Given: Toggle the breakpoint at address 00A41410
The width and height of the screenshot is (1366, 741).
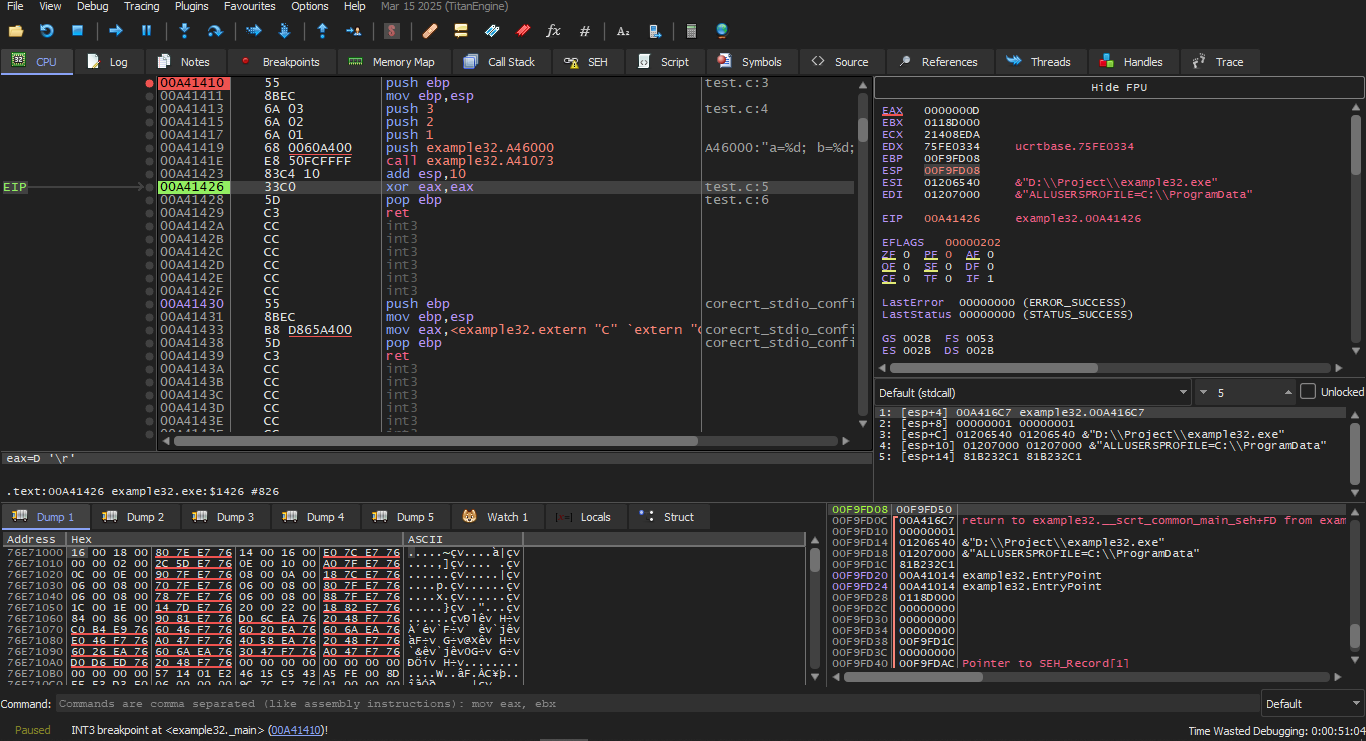Looking at the screenshot, I should pos(150,83).
